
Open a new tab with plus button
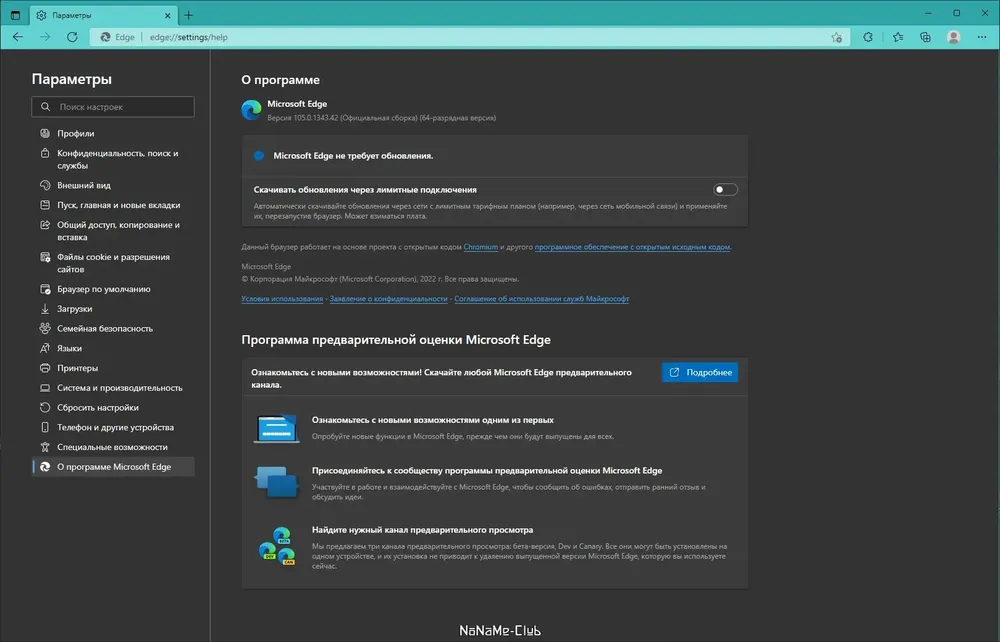click(189, 15)
